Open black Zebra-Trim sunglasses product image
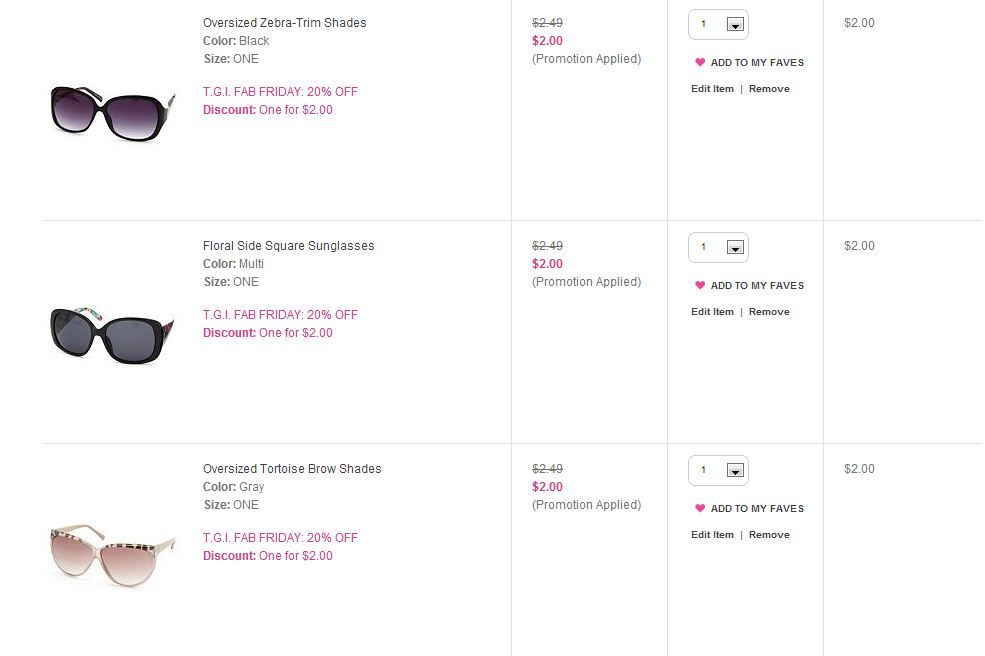The width and height of the screenshot is (985, 656). tap(112, 113)
